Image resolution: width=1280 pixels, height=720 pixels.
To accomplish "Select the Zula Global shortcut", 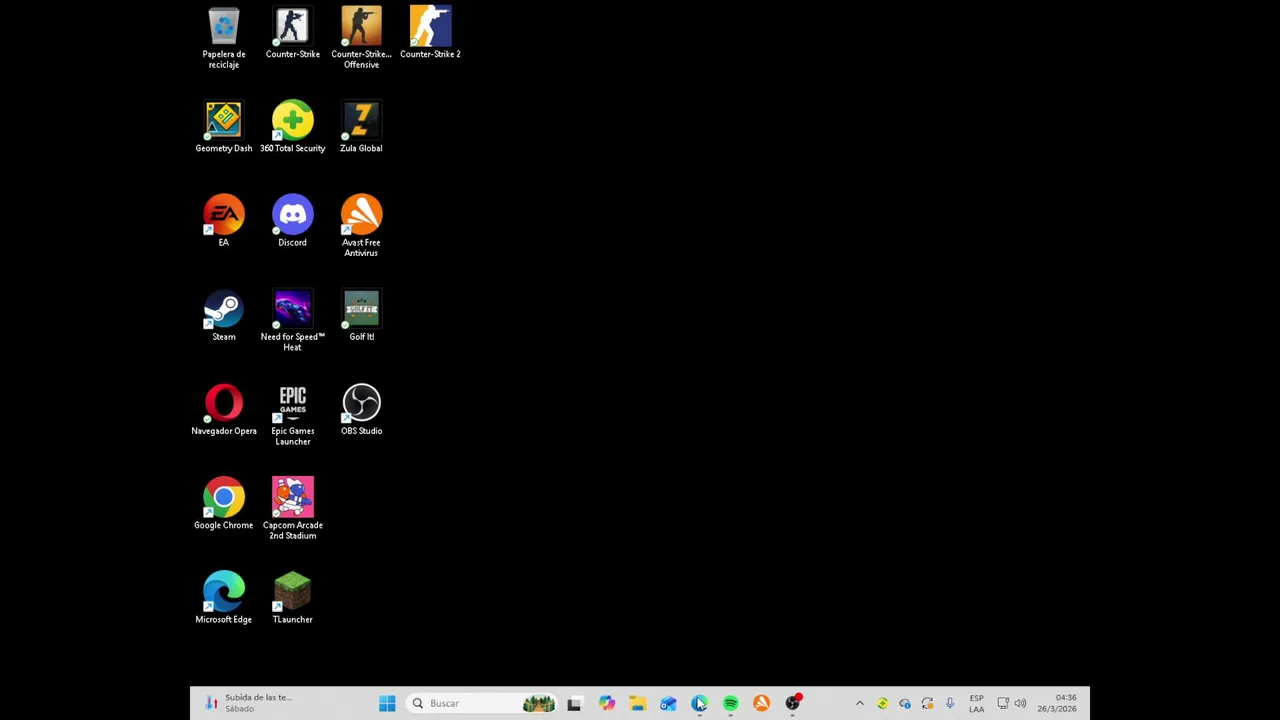I will click(x=361, y=127).
